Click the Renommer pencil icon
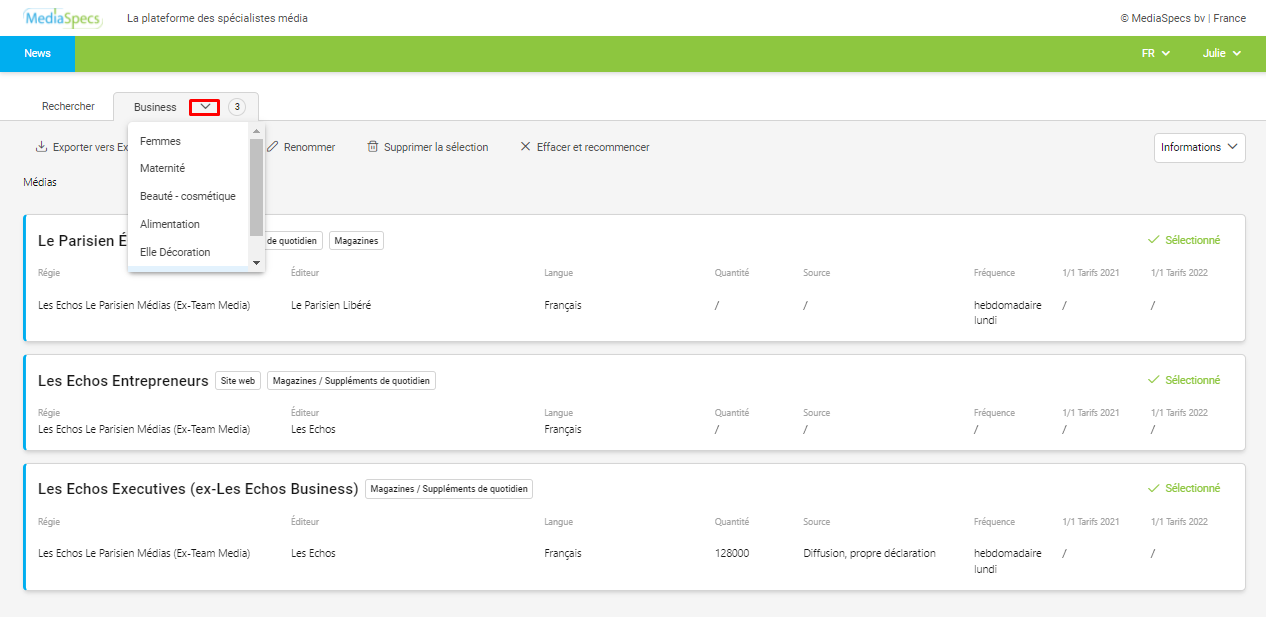The image size is (1266, 617). point(272,147)
